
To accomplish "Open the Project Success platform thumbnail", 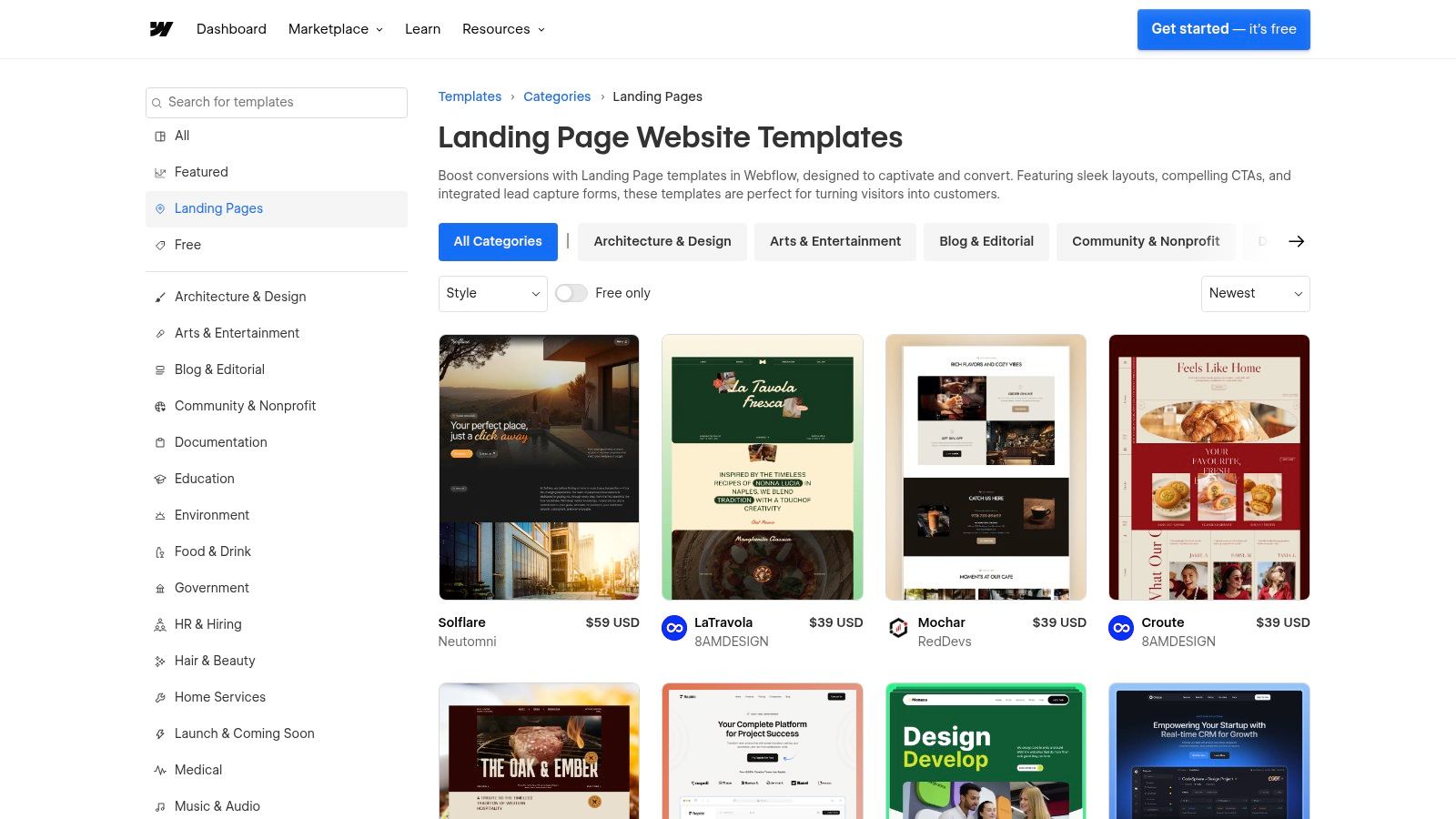I will [763, 752].
